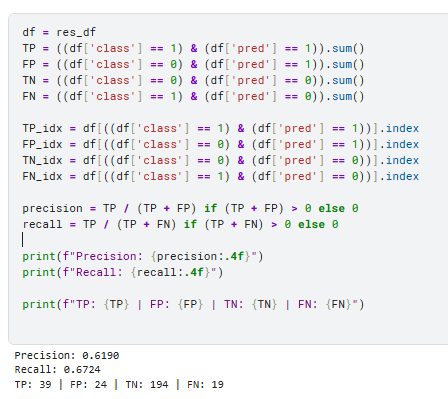Click the TP variable assignment line
448x399 pixels.
193,48
